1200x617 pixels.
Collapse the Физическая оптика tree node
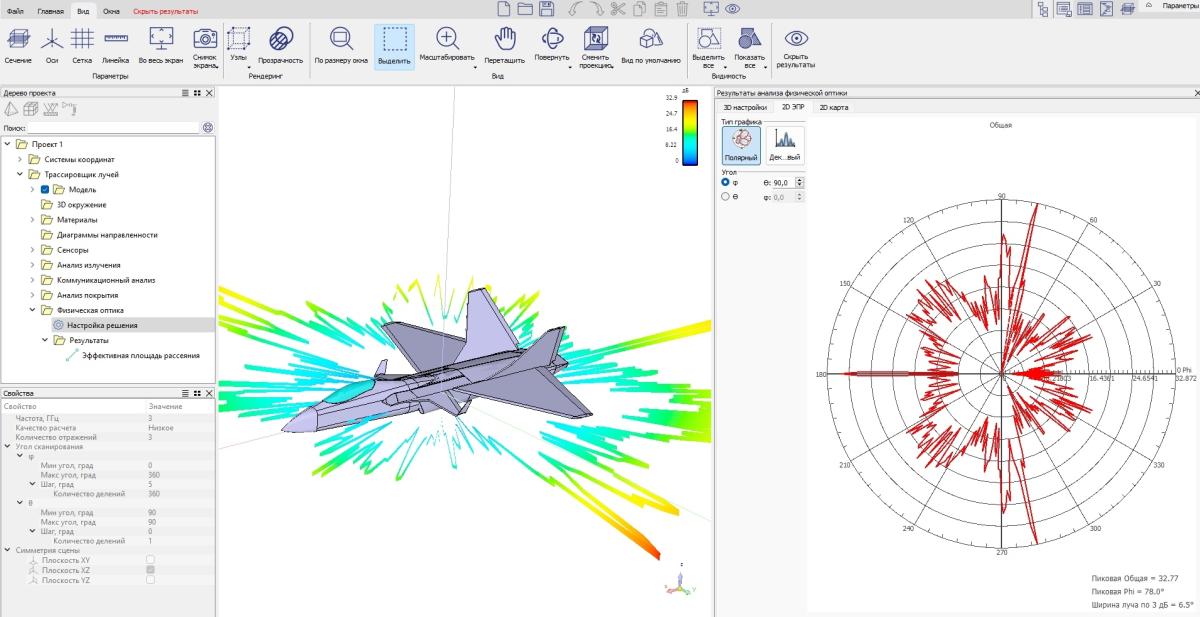point(33,310)
